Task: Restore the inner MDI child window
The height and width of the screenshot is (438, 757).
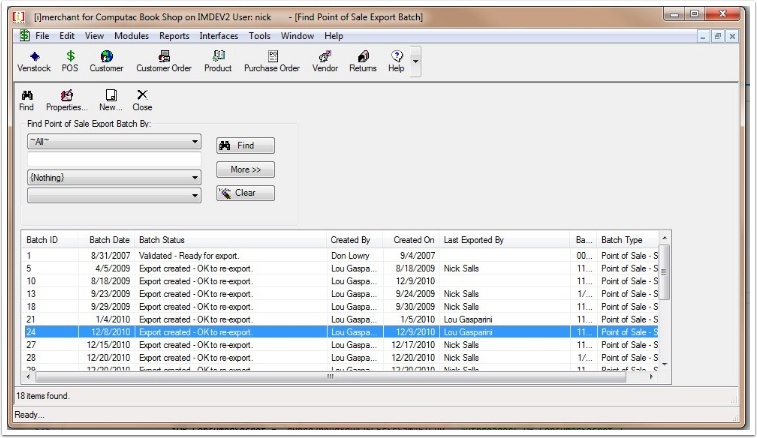Action: tap(717, 36)
